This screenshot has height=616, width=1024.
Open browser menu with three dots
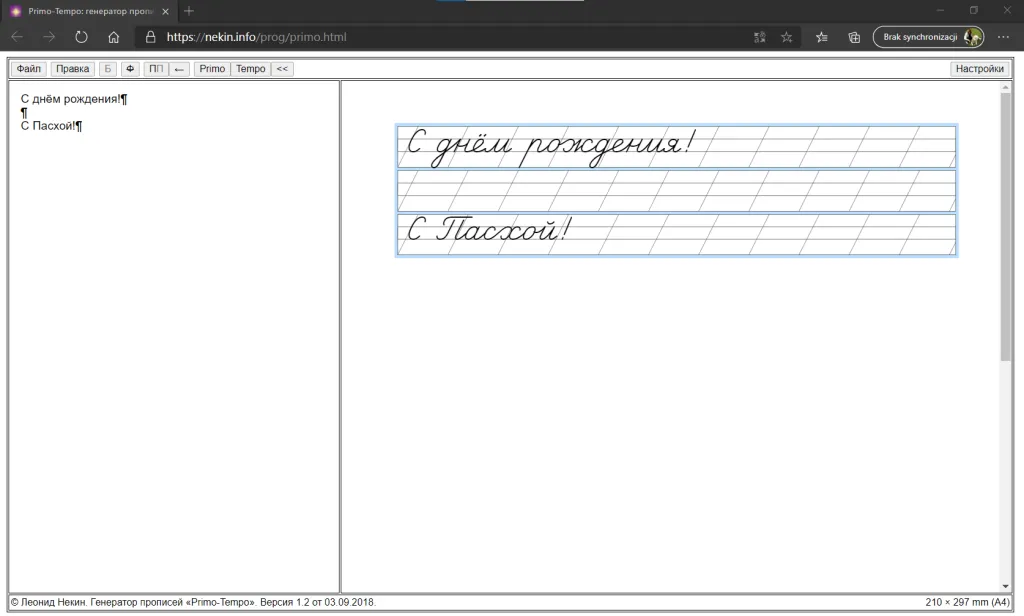(1003, 37)
